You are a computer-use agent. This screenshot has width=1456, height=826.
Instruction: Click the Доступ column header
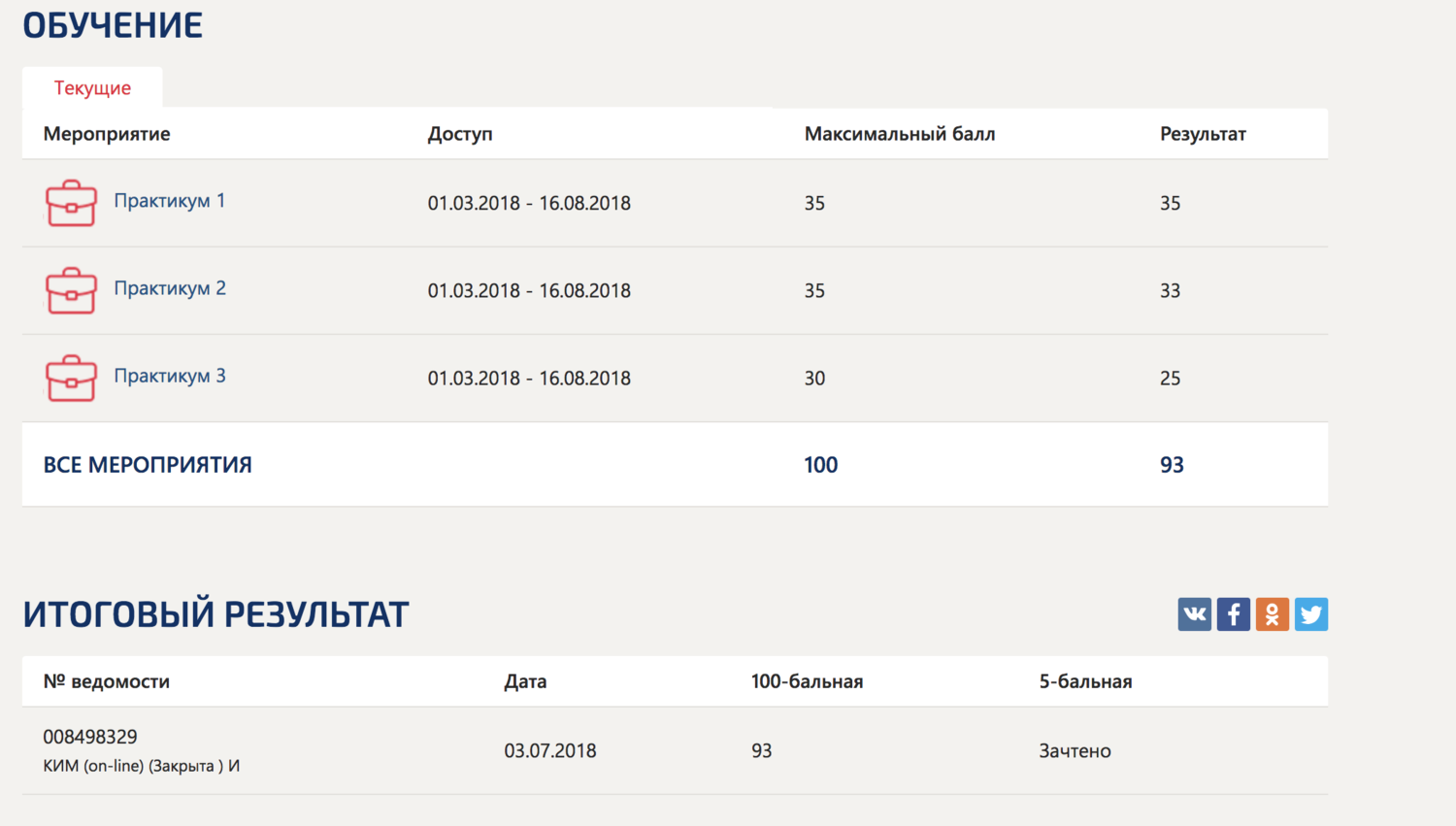point(460,134)
